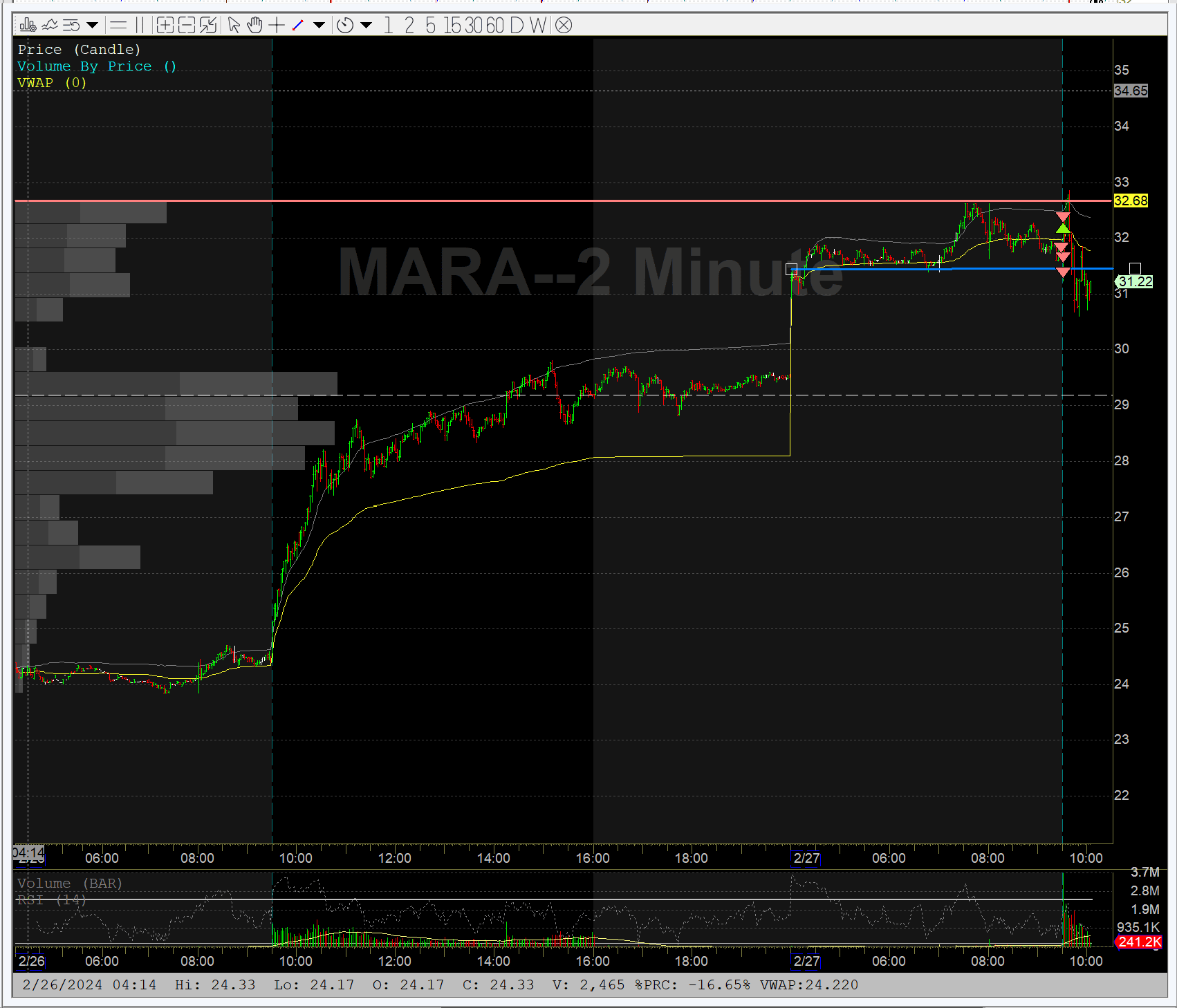This screenshot has width=1177, height=1008.
Task: Expand the time-period dropdown arrow
Action: tap(367, 26)
